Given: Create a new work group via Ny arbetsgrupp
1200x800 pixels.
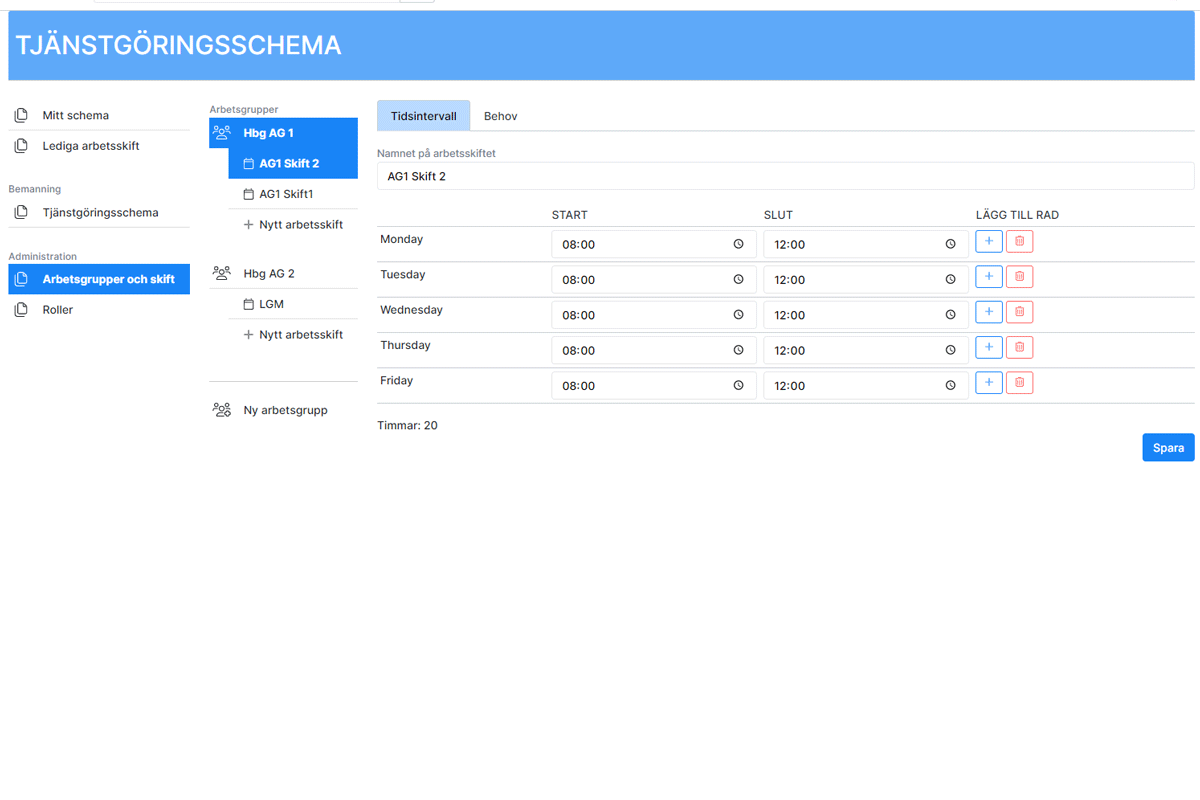Looking at the screenshot, I should [x=283, y=410].
